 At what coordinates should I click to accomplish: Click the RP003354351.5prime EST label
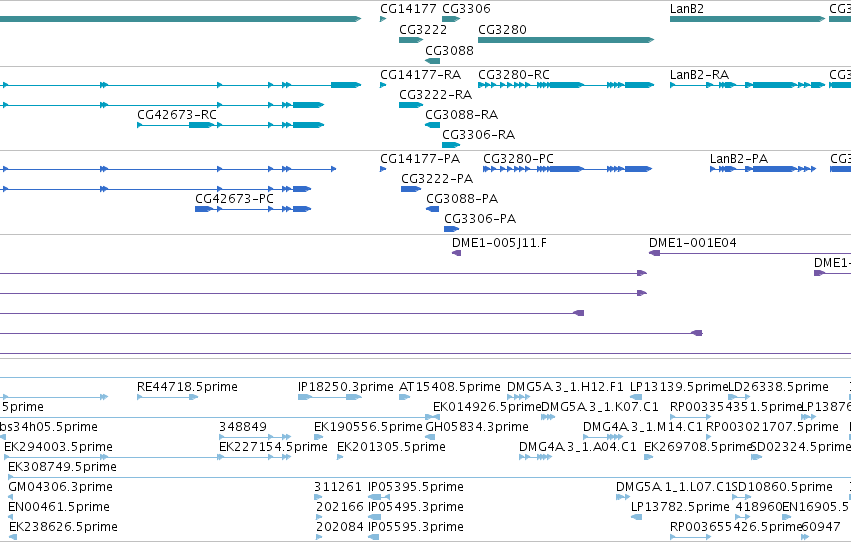(736, 407)
